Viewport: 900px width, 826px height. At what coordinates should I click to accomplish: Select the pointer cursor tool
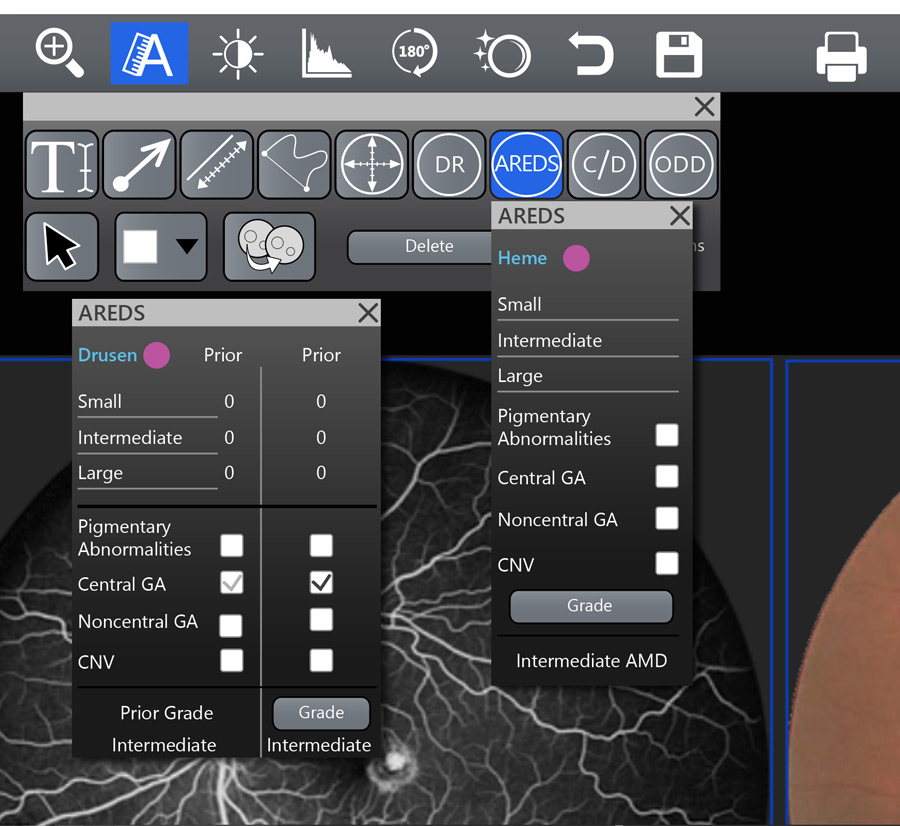pyautogui.click(x=62, y=247)
